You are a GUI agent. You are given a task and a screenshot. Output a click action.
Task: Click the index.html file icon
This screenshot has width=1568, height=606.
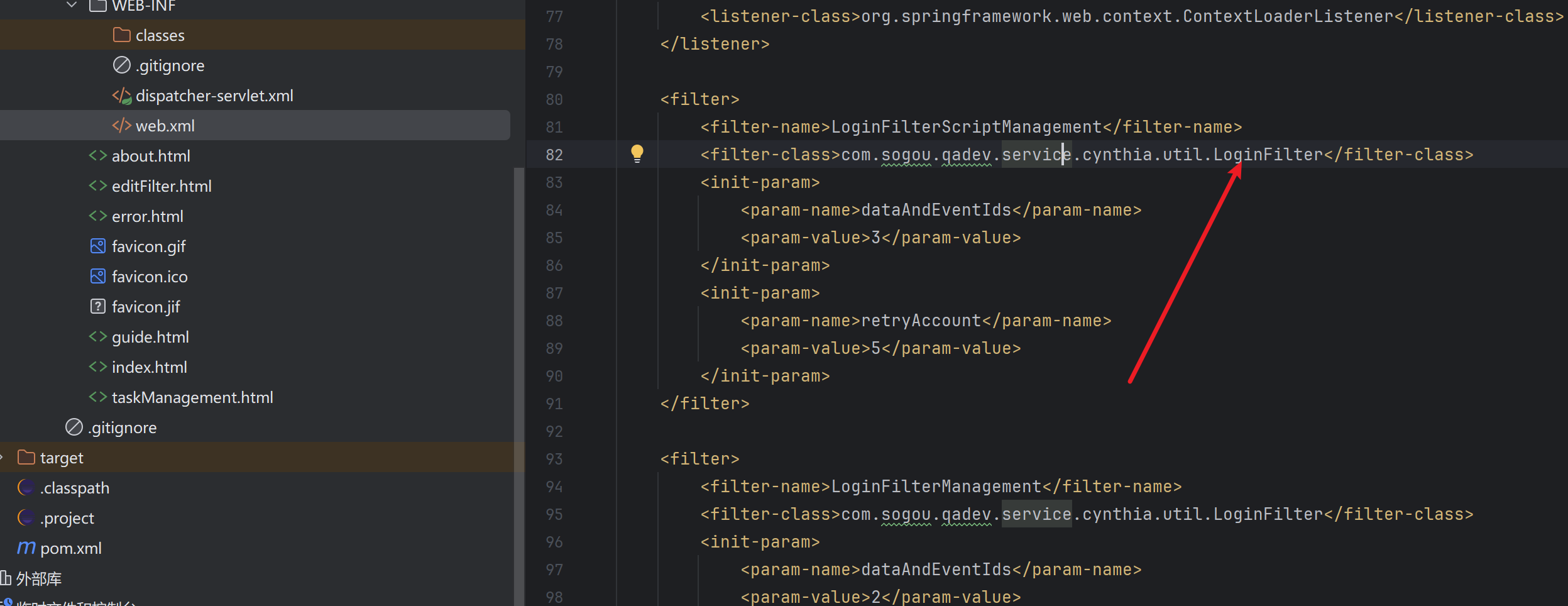(97, 366)
